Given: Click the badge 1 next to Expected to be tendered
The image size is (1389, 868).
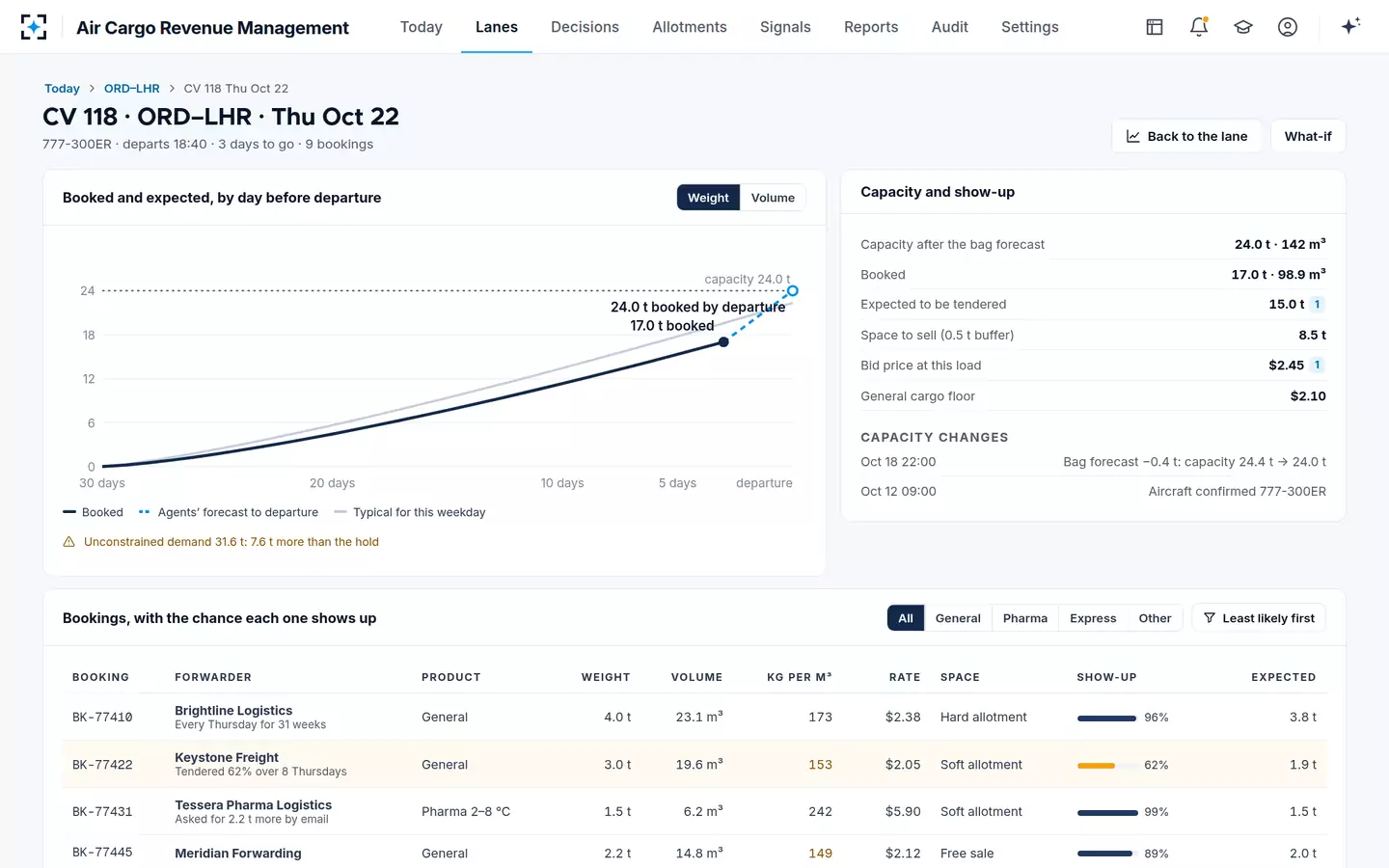Looking at the screenshot, I should pyautogui.click(x=1318, y=305).
